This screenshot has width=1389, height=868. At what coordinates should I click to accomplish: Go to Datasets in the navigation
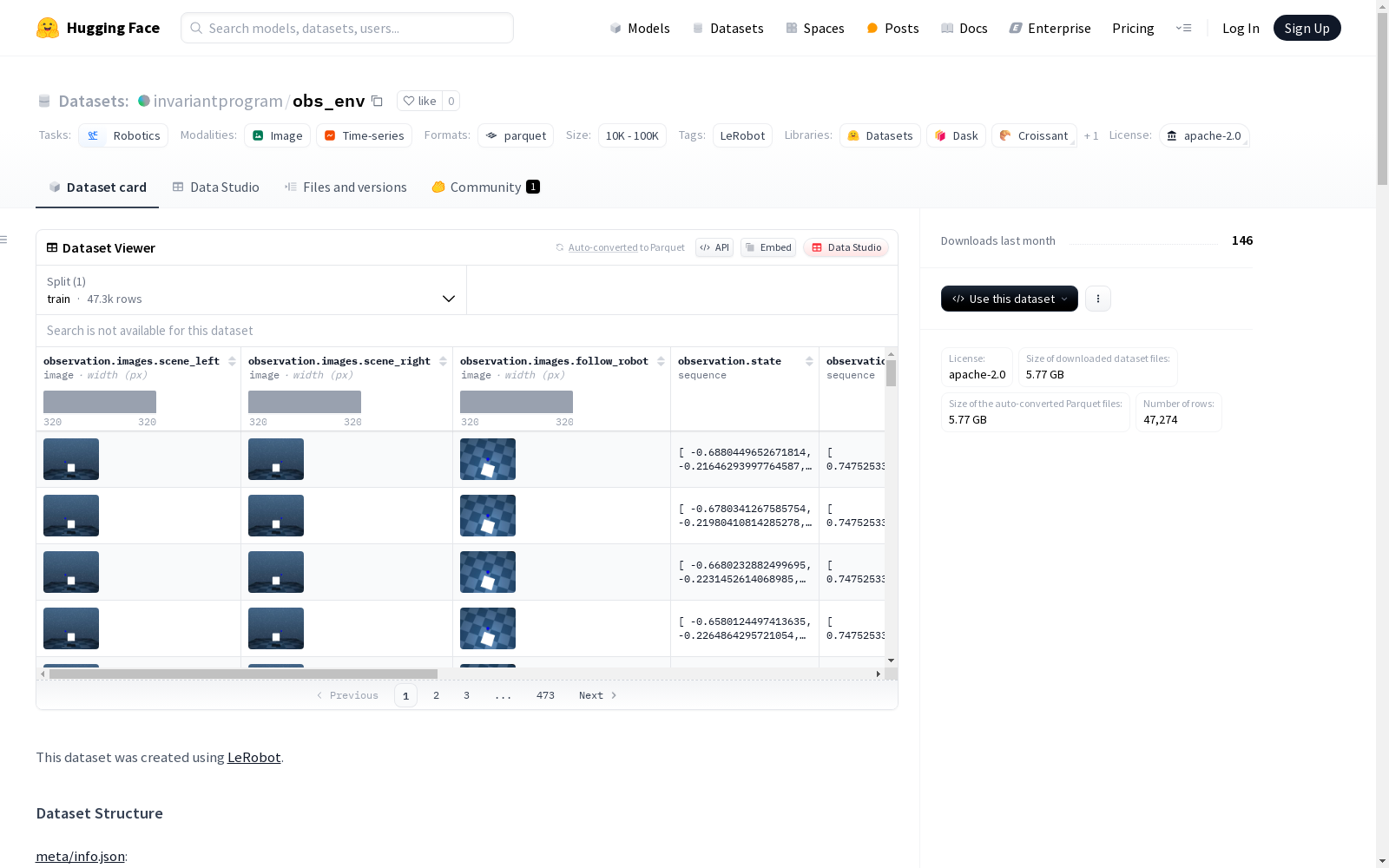click(x=727, y=28)
